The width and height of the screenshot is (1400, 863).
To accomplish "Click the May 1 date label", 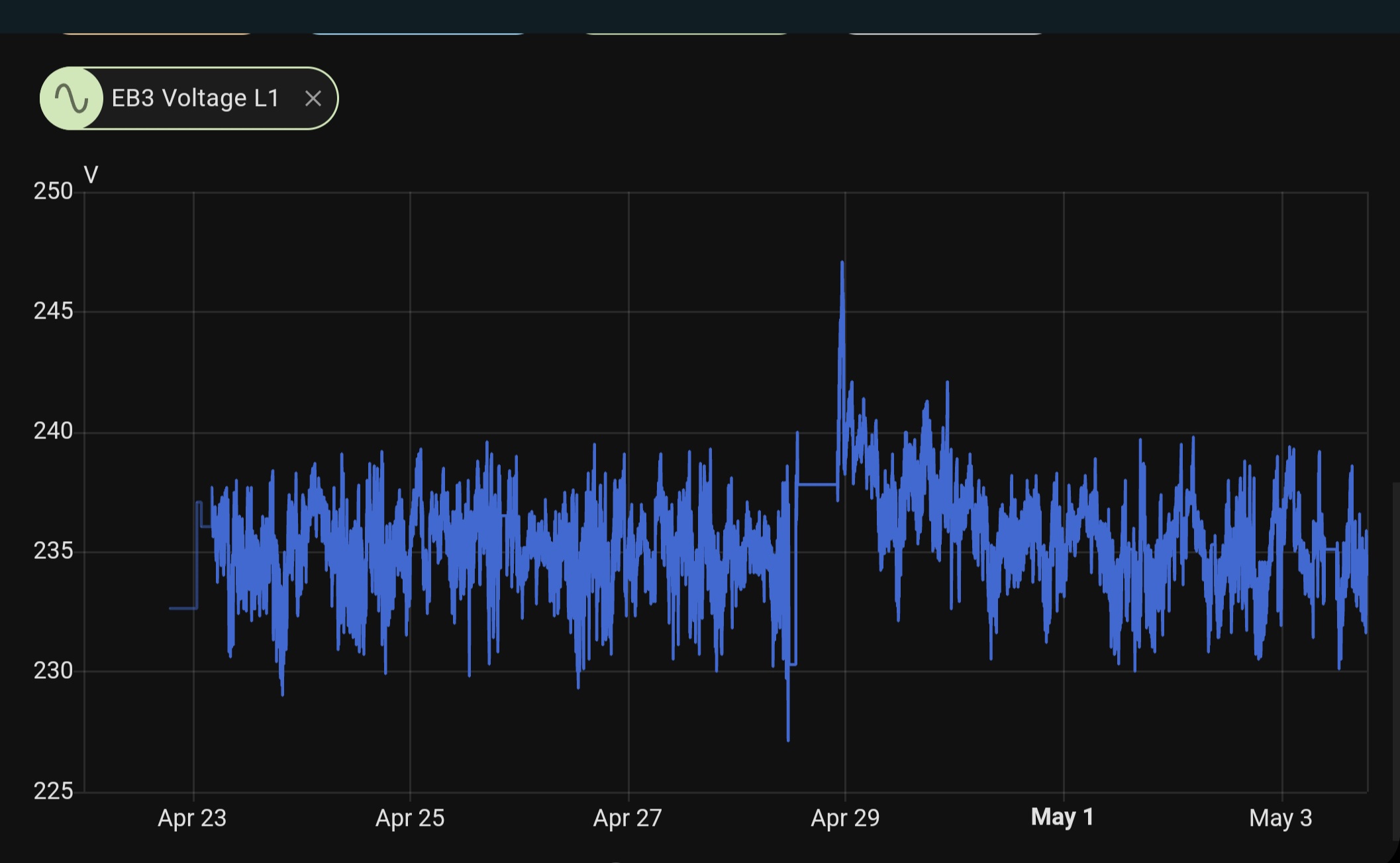I will point(1062,817).
